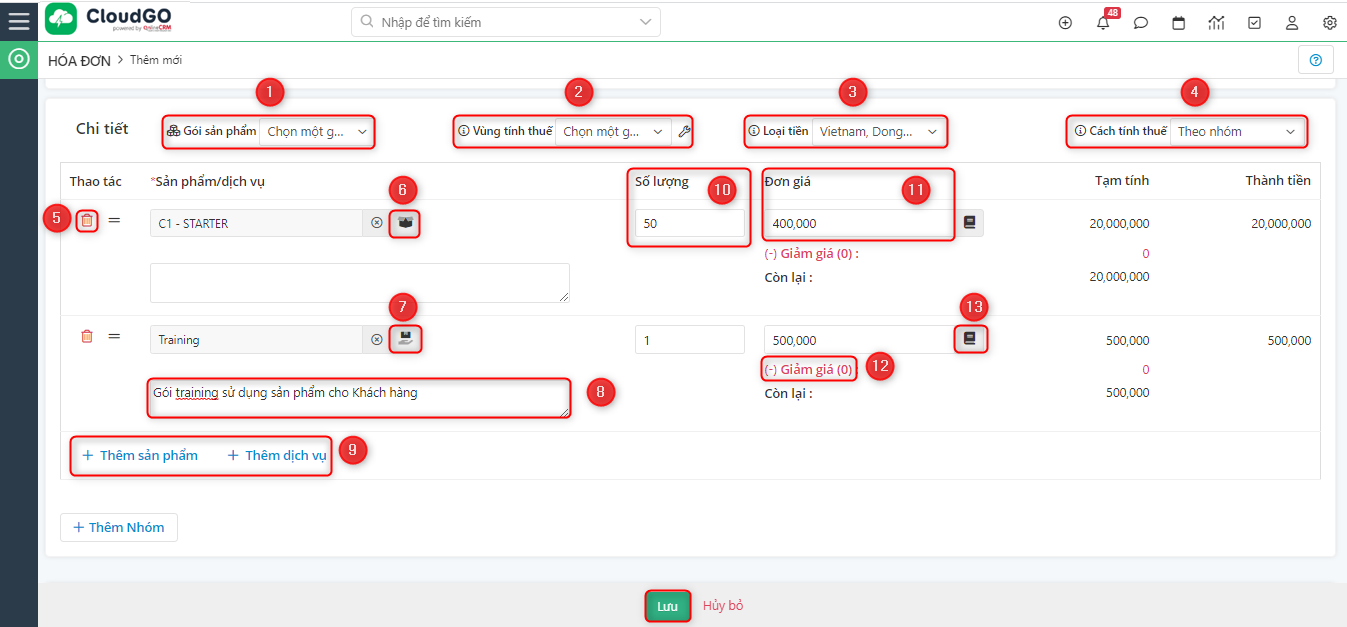
Task: Delete the C1 - STARTER line item
Action: click(x=88, y=221)
